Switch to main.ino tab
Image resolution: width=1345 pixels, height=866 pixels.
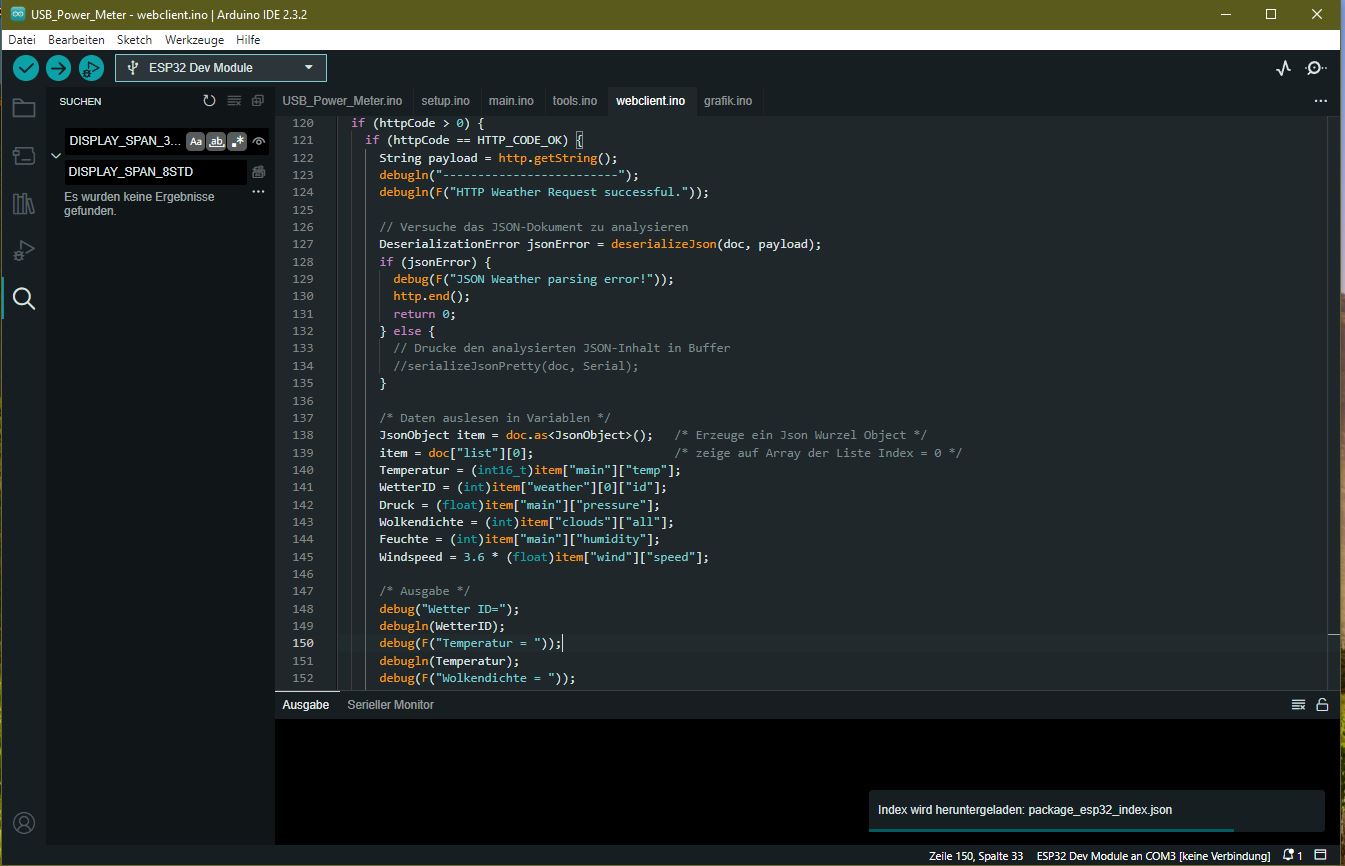tap(511, 101)
